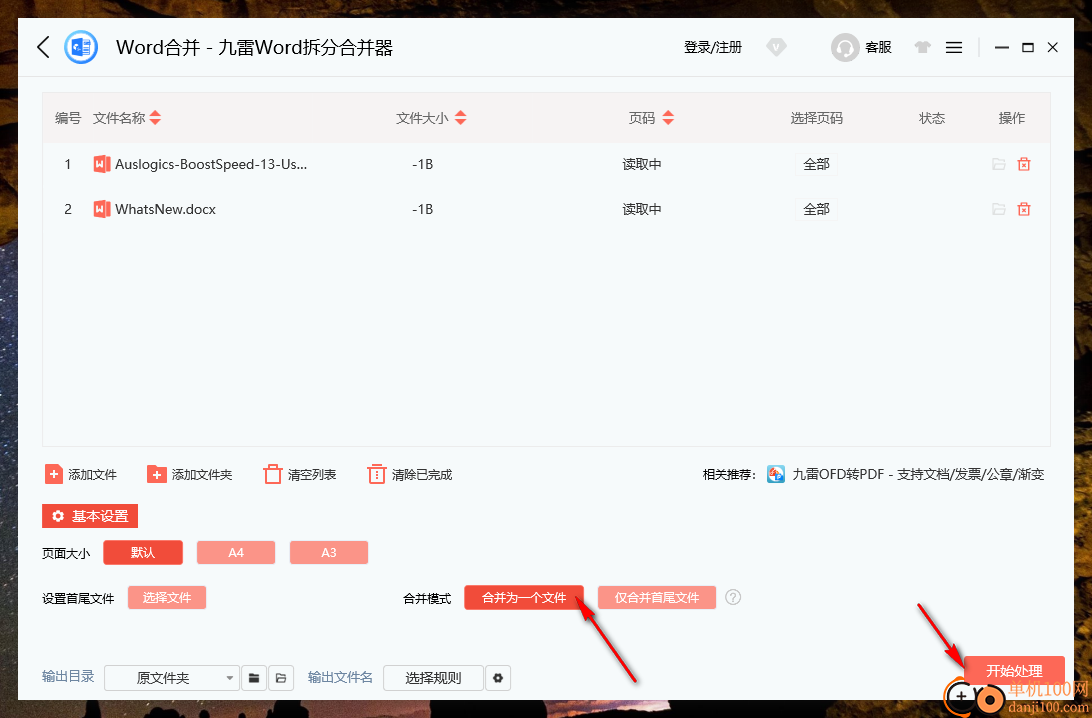Click the 基本设置 tab
1092x718 pixels.
coord(90,516)
